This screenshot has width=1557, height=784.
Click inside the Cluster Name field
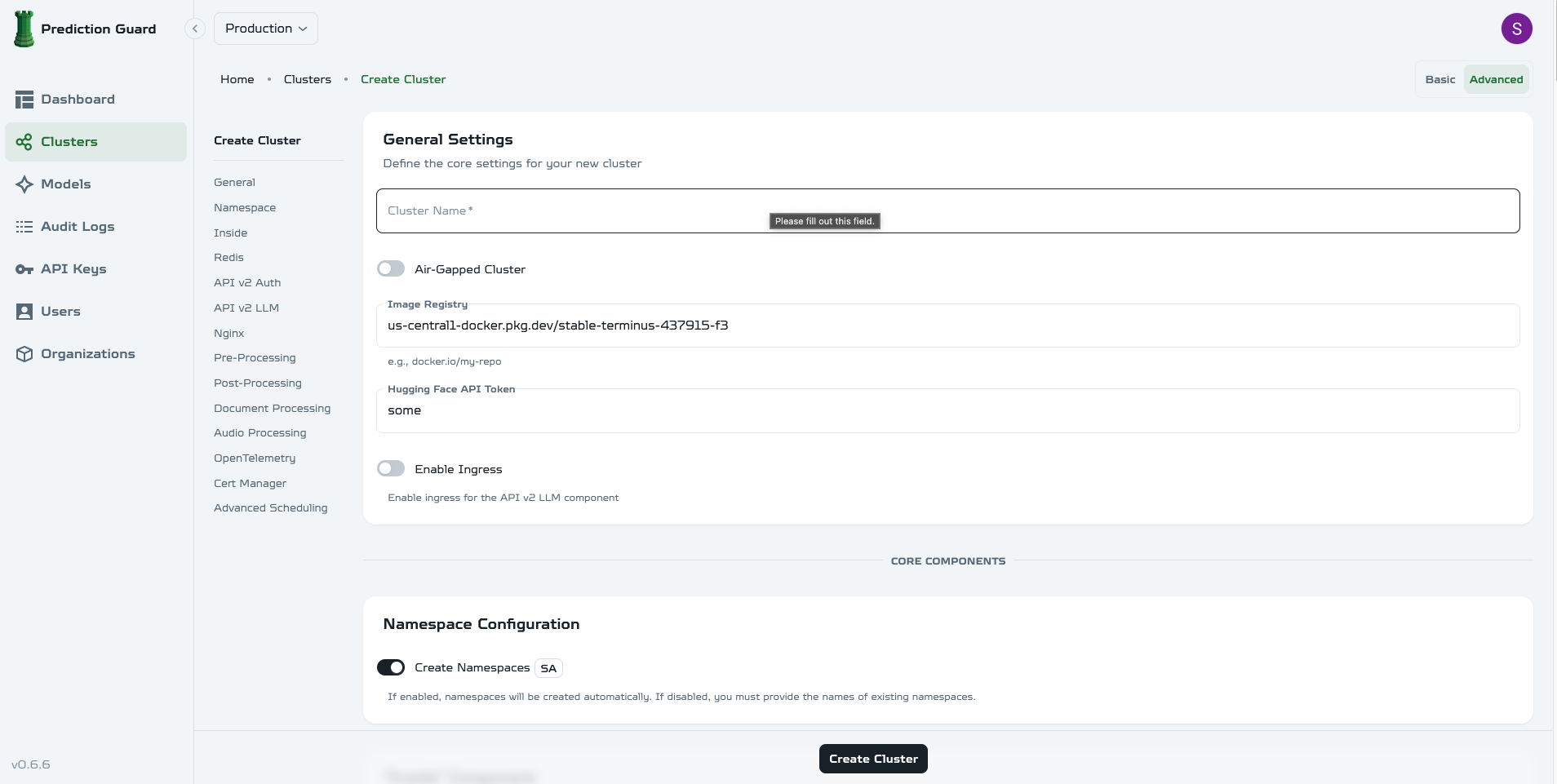tap(571, 210)
